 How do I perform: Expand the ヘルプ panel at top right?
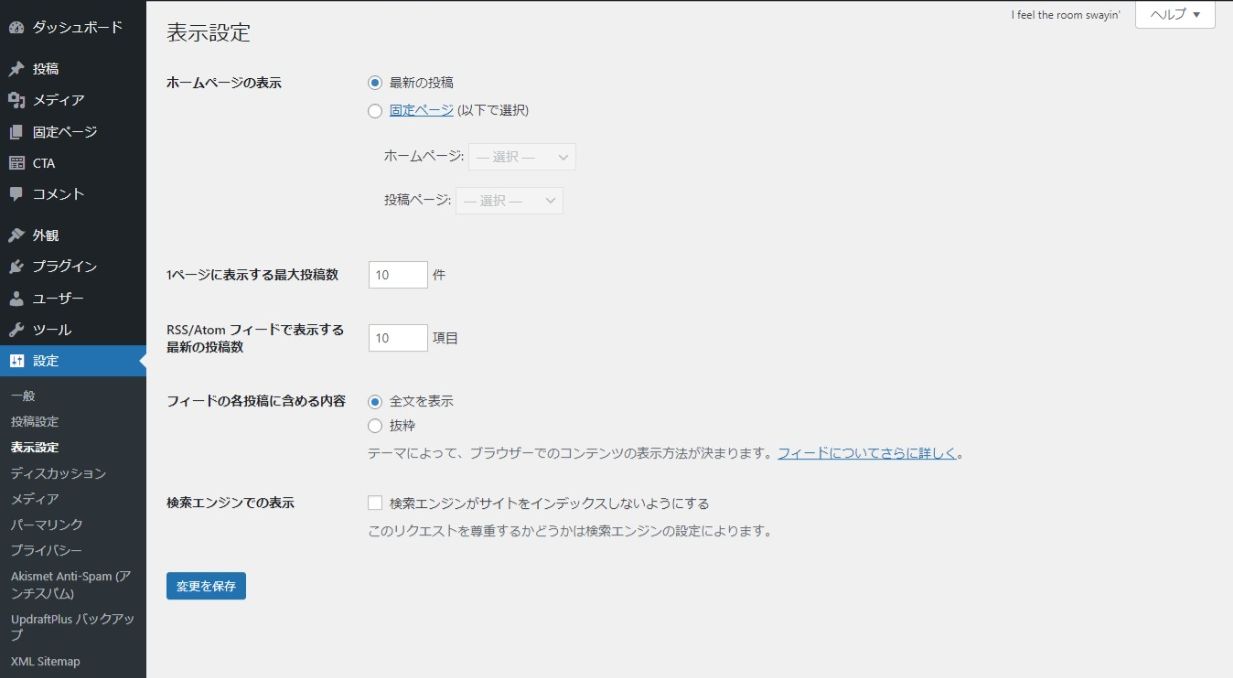(x=1175, y=15)
